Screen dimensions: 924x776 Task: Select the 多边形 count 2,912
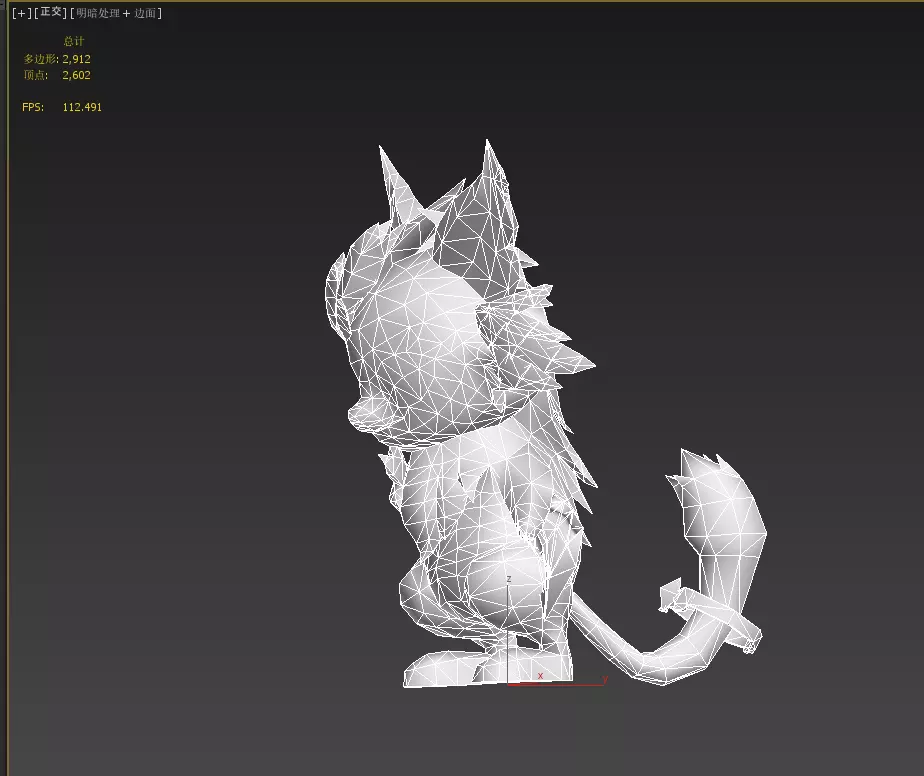tap(77, 59)
